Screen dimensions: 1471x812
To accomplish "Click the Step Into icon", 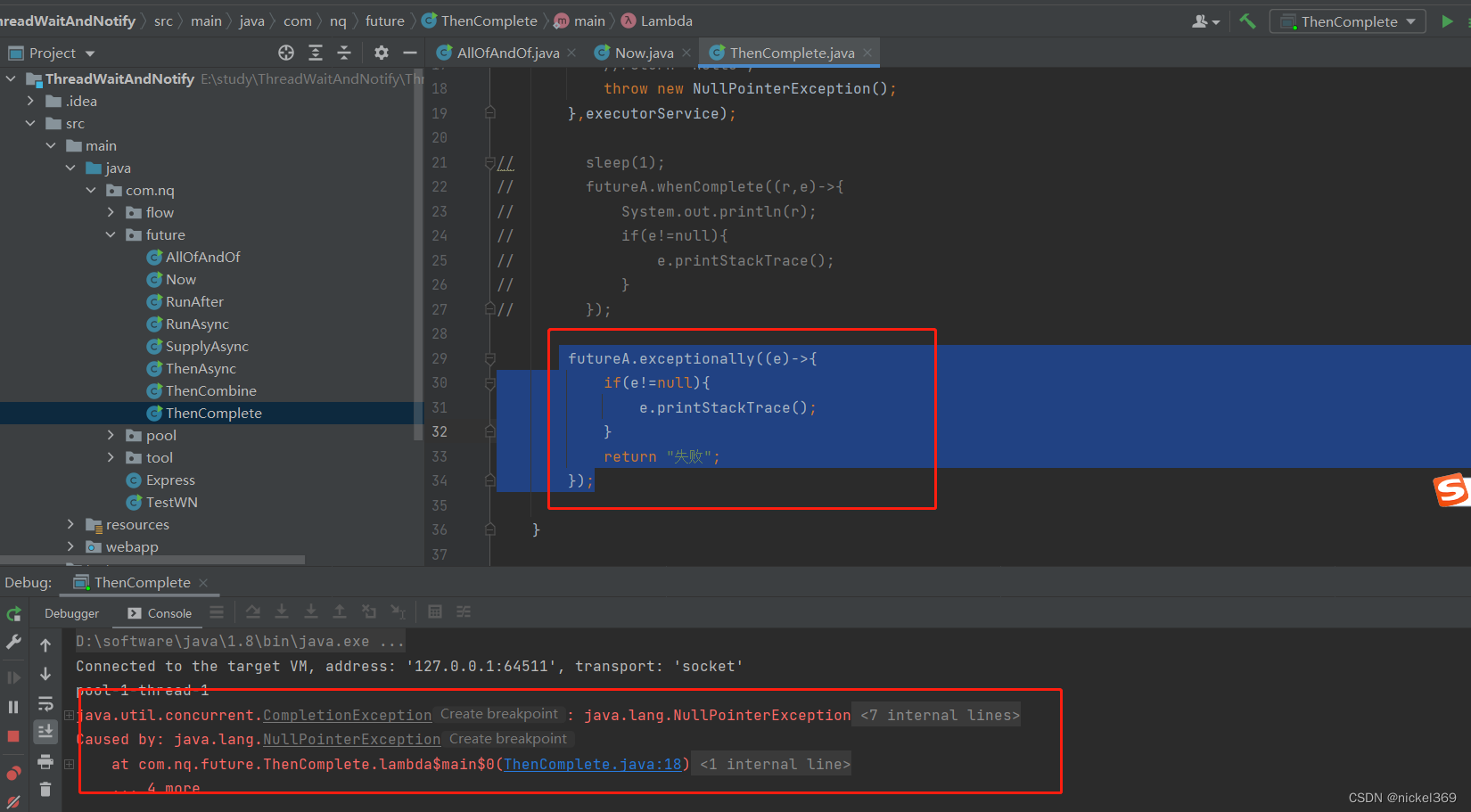I will coord(282,612).
